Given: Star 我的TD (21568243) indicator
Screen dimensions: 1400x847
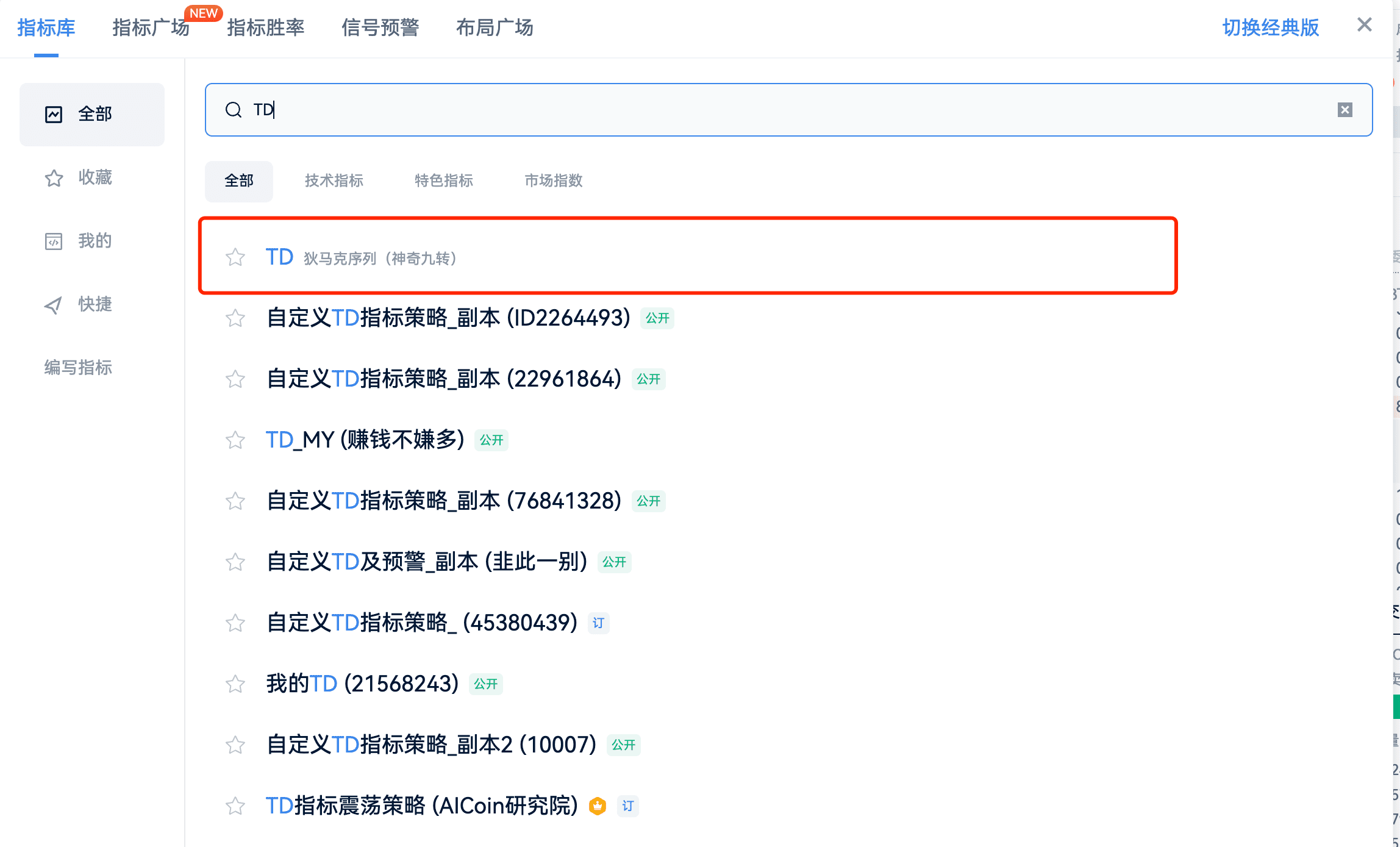Looking at the screenshot, I should pyautogui.click(x=235, y=684).
